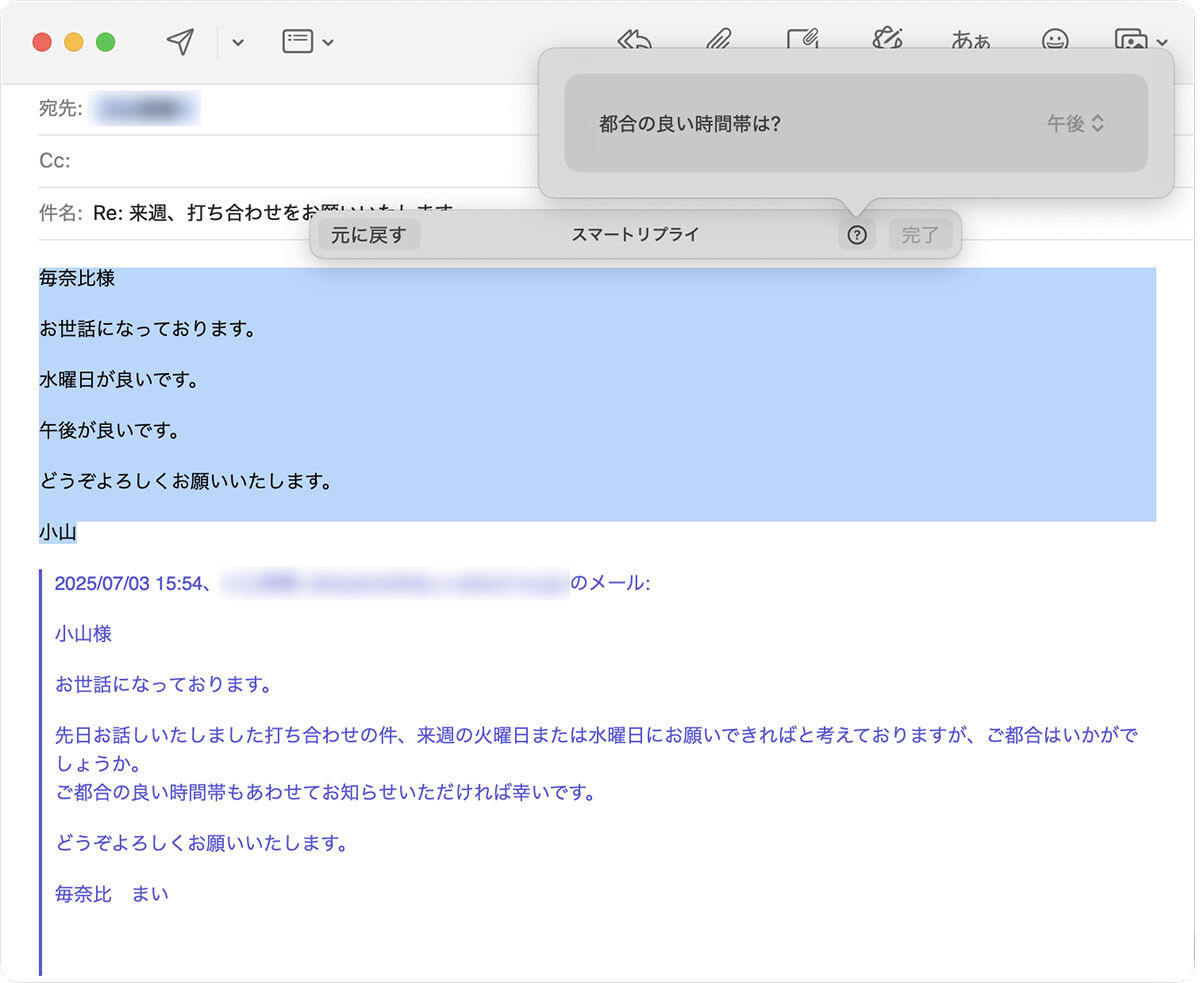
Task: Click reply line どうぞよろしくお願いいたします。
Action: click(186, 482)
